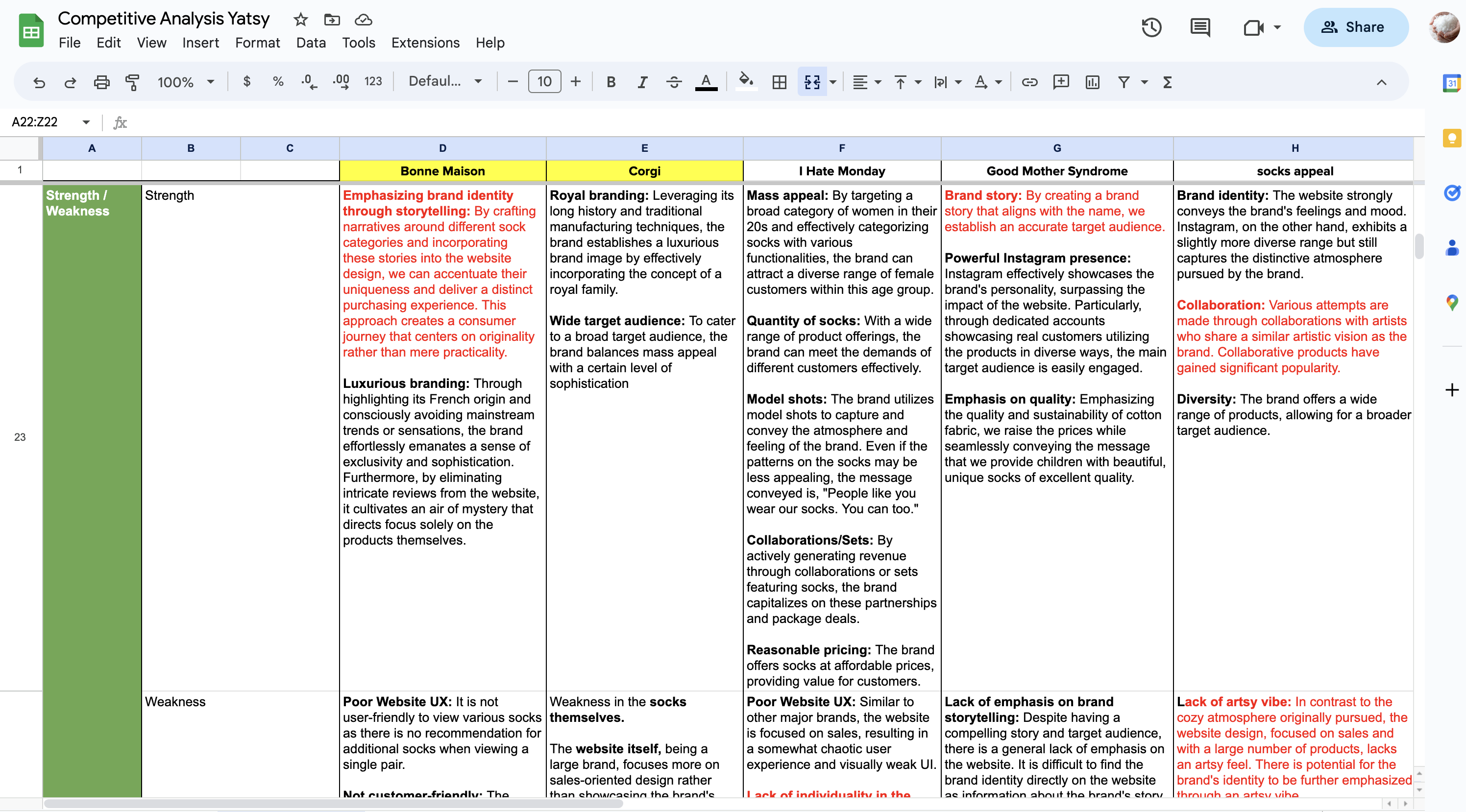The width and height of the screenshot is (1466, 812).
Task: Open Google Keep side panel
Action: 1452,138
